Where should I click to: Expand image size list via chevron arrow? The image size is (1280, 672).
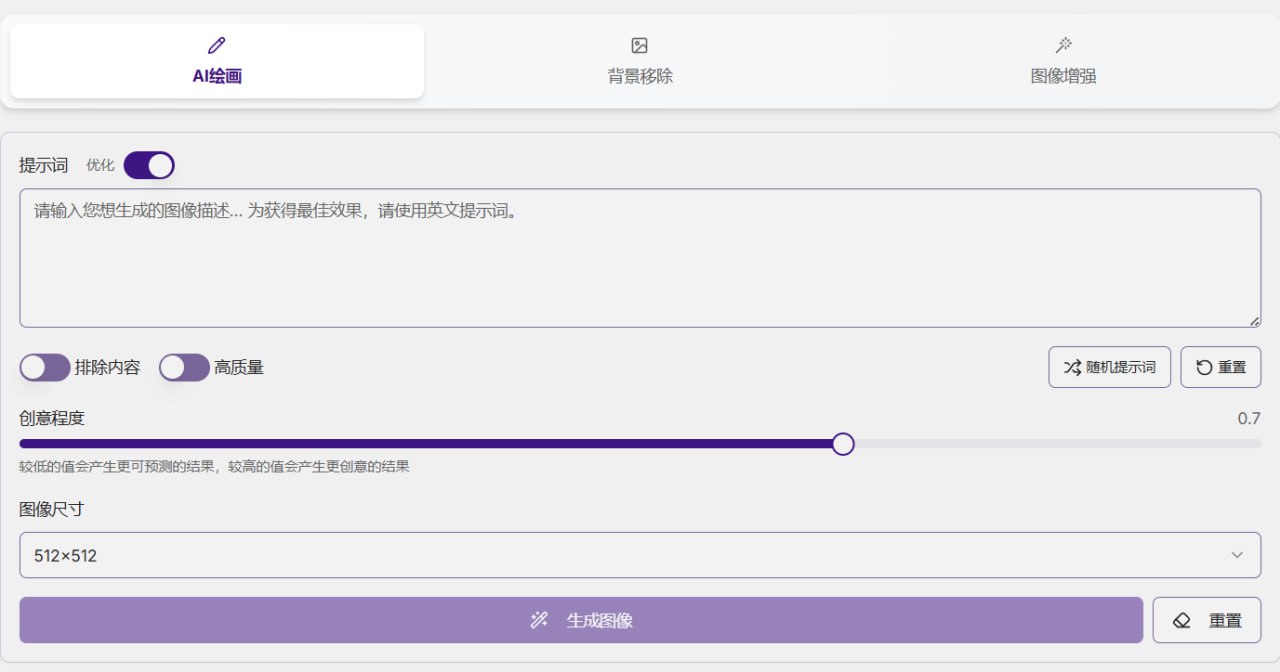point(1237,555)
